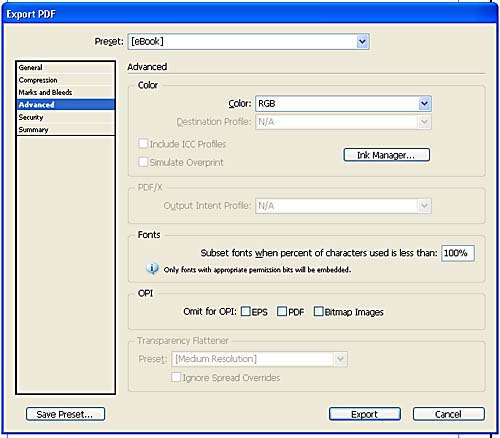Toggle Include ICC Profiles checkbox
This screenshot has width=500, height=438.
click(x=143, y=144)
